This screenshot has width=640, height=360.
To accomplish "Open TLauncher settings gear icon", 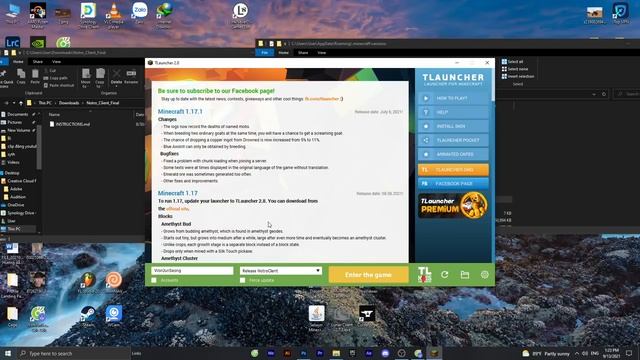I will tap(484, 275).
